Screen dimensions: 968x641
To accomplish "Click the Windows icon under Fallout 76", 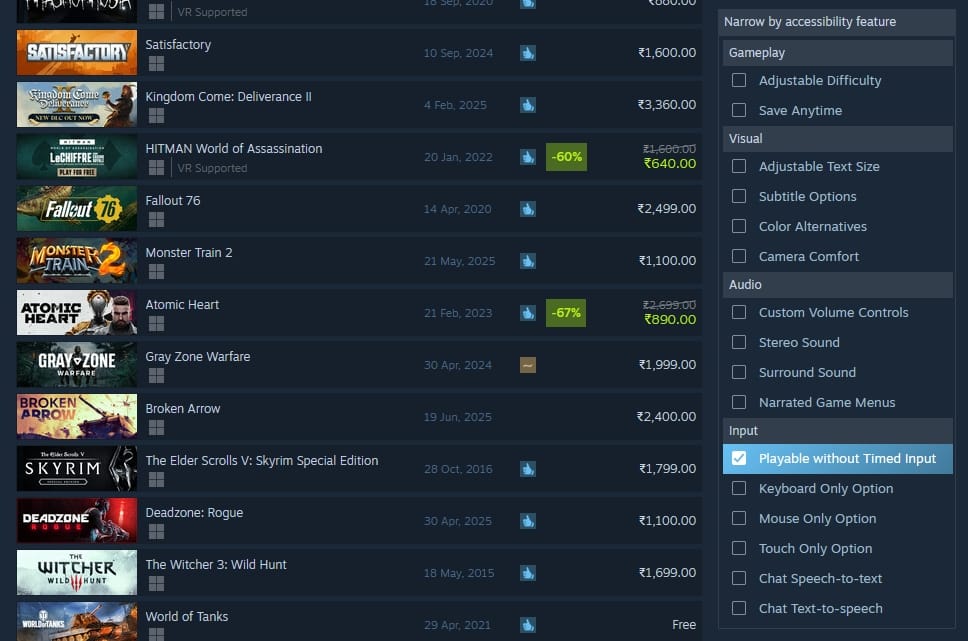I will pos(156,219).
